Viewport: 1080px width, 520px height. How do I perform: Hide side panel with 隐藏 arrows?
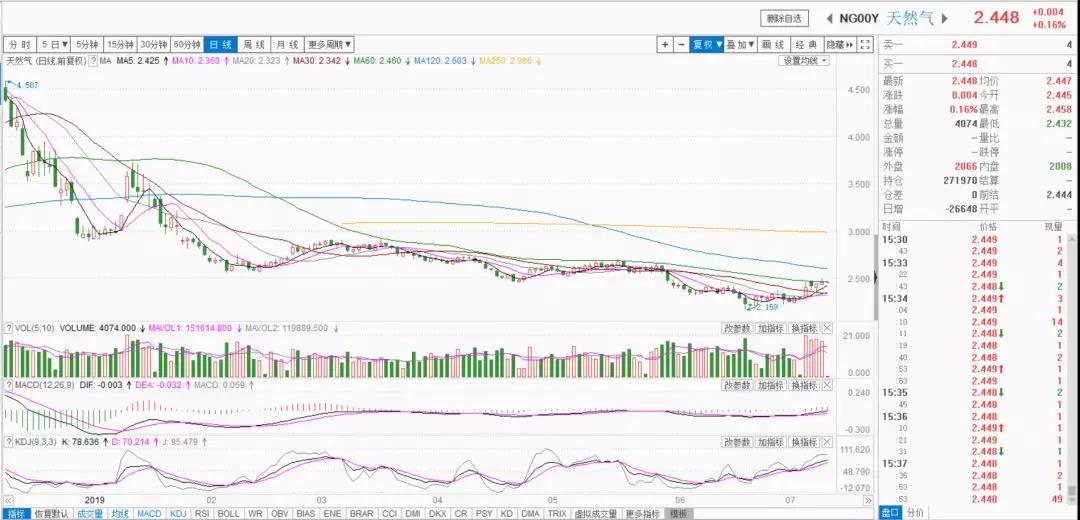pyautogui.click(x=842, y=45)
